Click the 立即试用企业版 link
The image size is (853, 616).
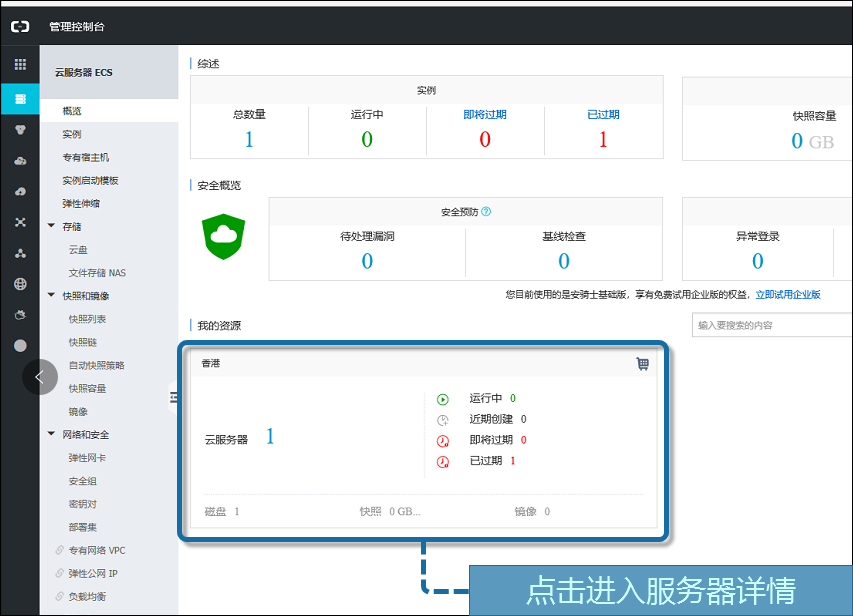pos(787,295)
